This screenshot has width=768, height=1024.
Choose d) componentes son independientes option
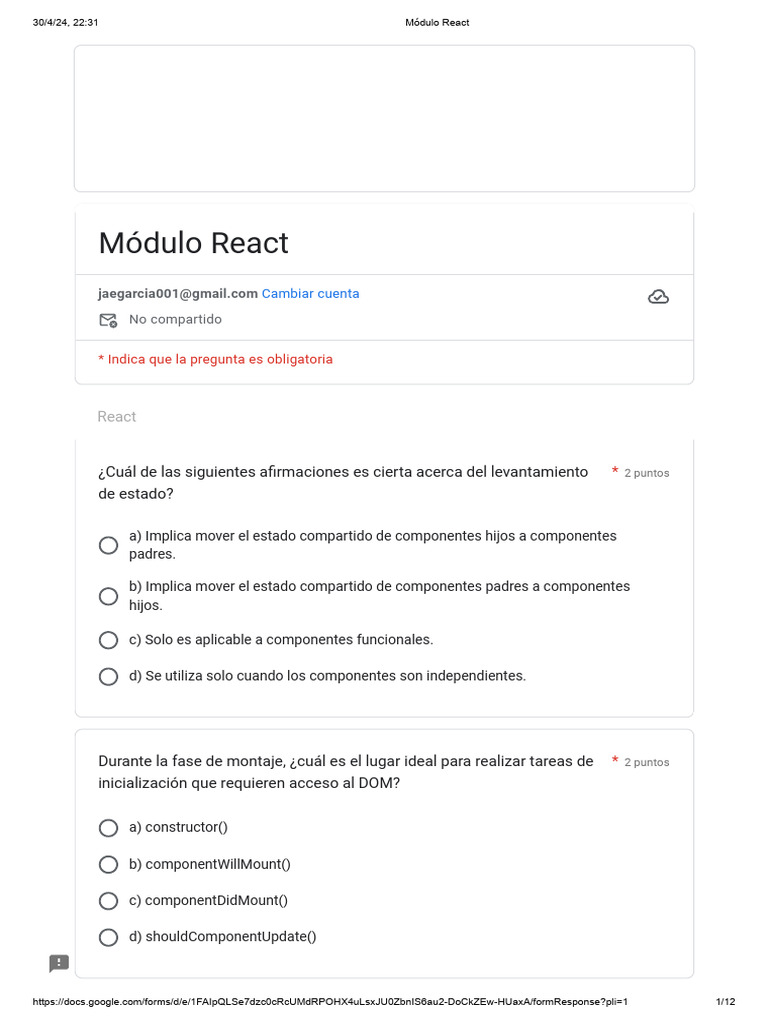(x=108, y=677)
